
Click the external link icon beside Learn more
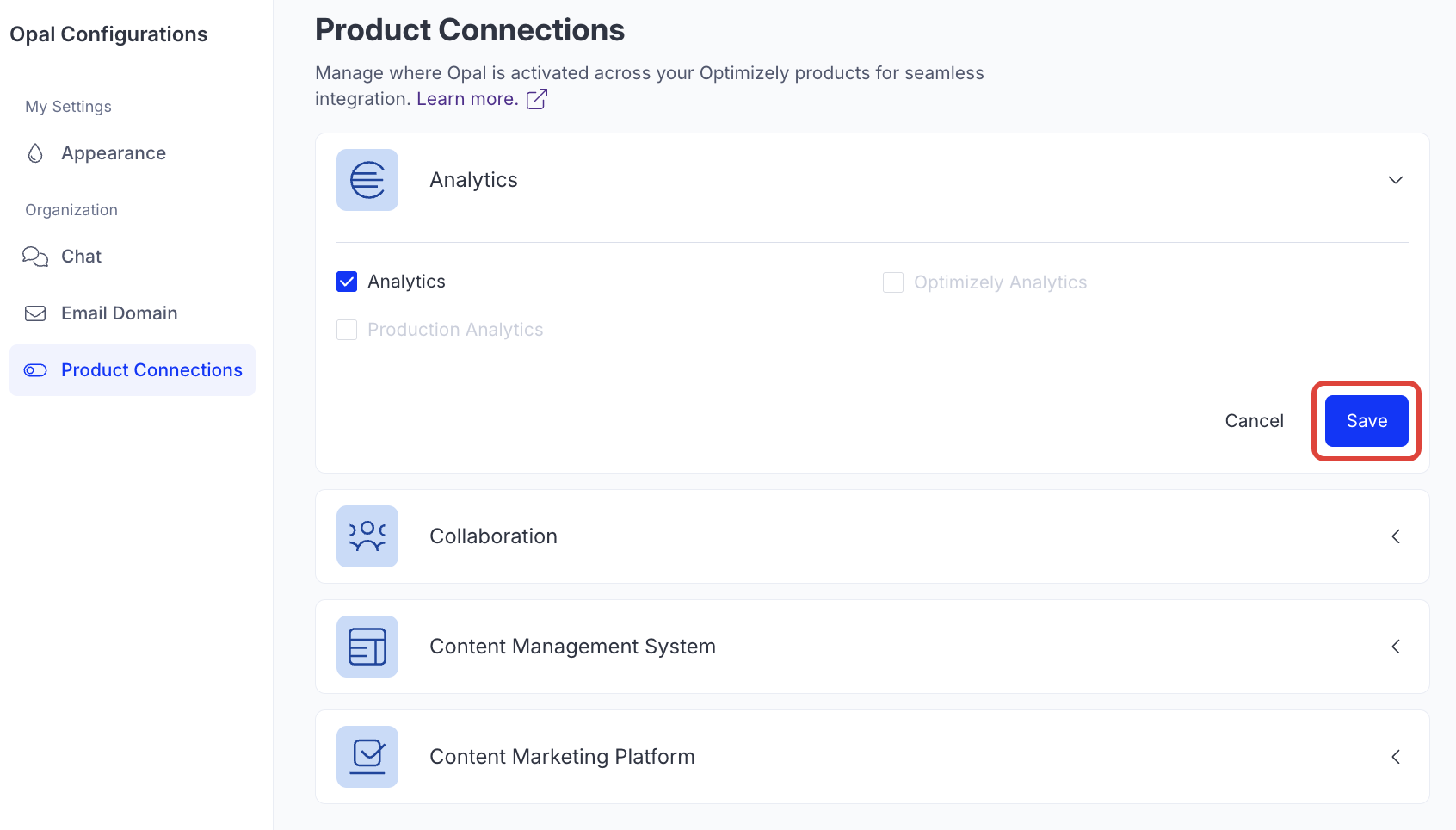click(x=537, y=99)
